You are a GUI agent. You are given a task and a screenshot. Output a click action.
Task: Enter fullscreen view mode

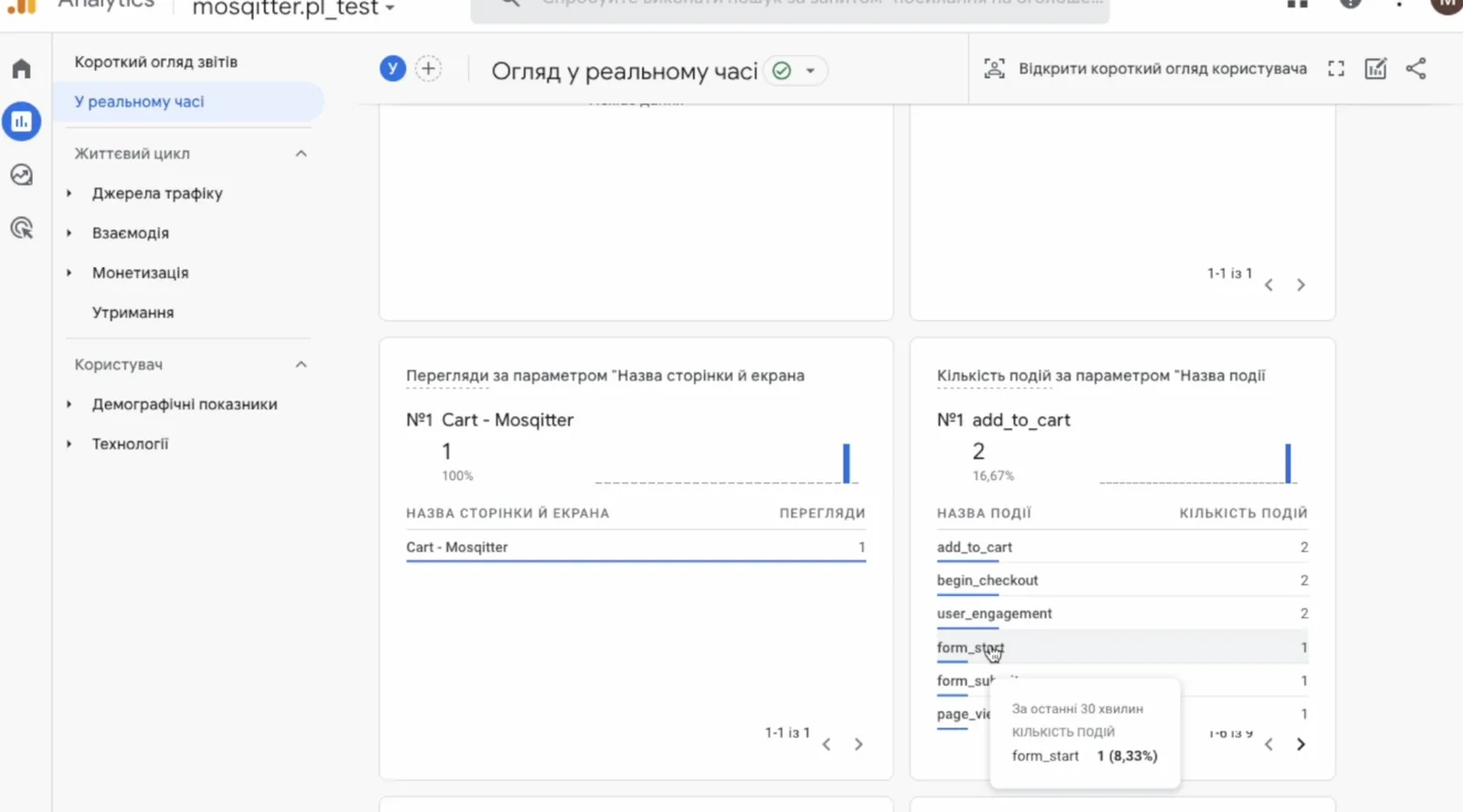[x=1336, y=69]
